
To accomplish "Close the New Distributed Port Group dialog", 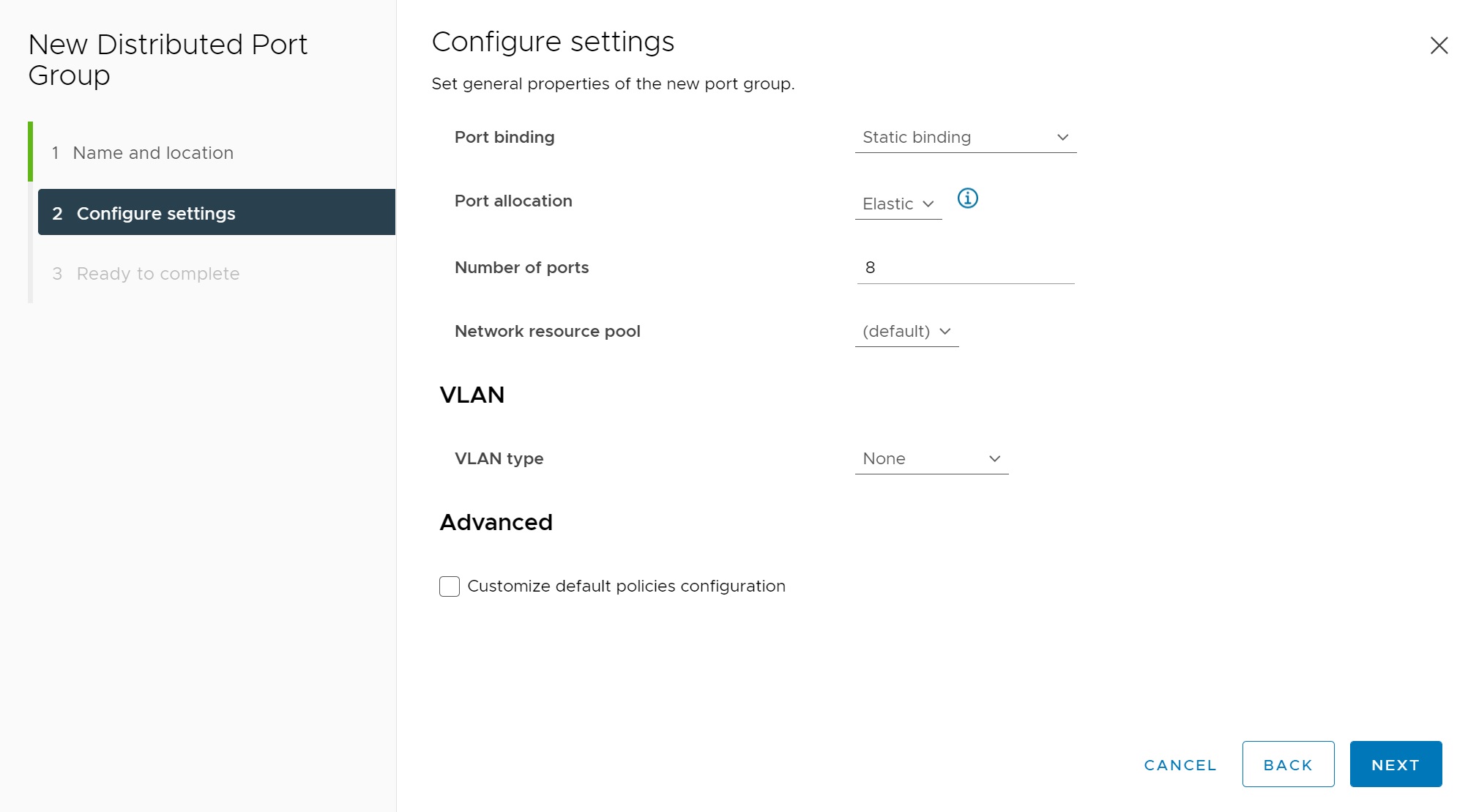I will (x=1439, y=45).
